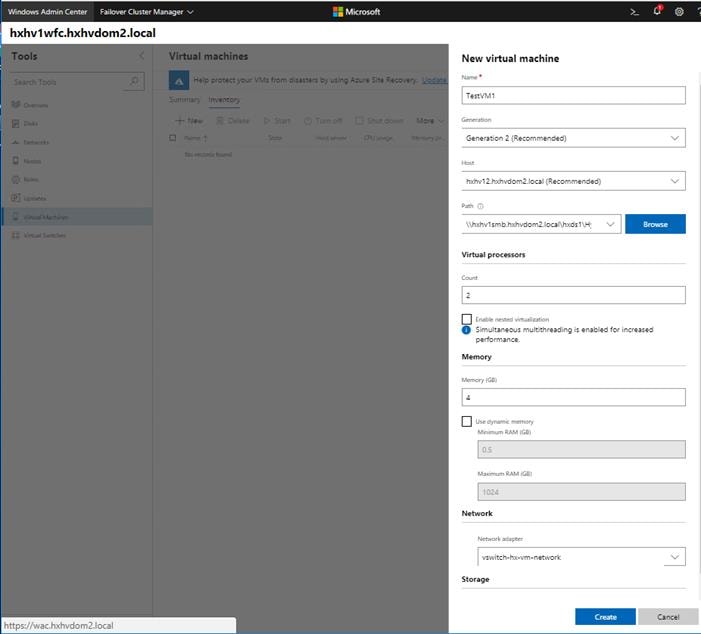
Task: Click the trash icon of the Delete command
Action: [220, 121]
